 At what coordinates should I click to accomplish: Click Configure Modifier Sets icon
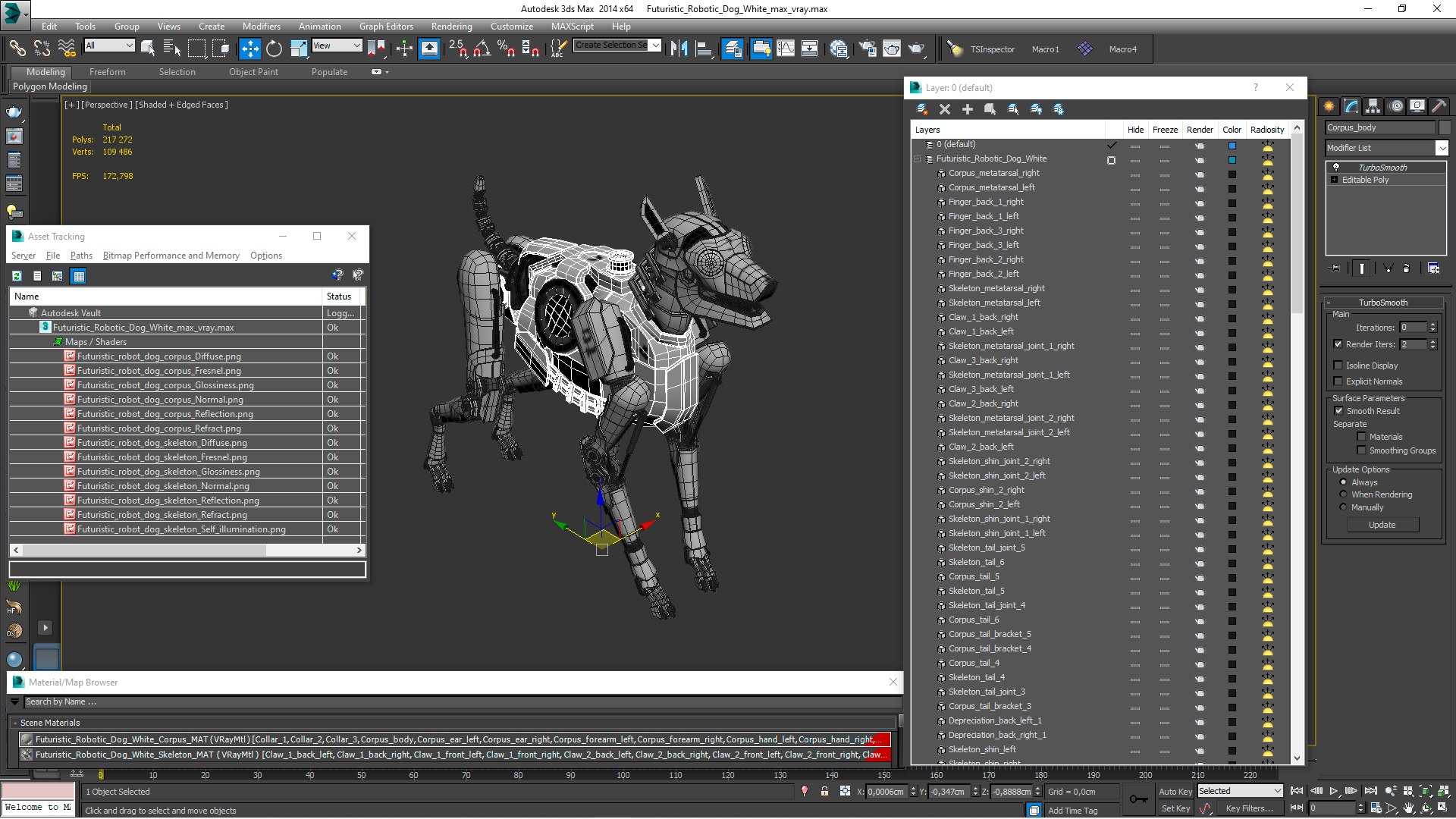(x=1433, y=268)
